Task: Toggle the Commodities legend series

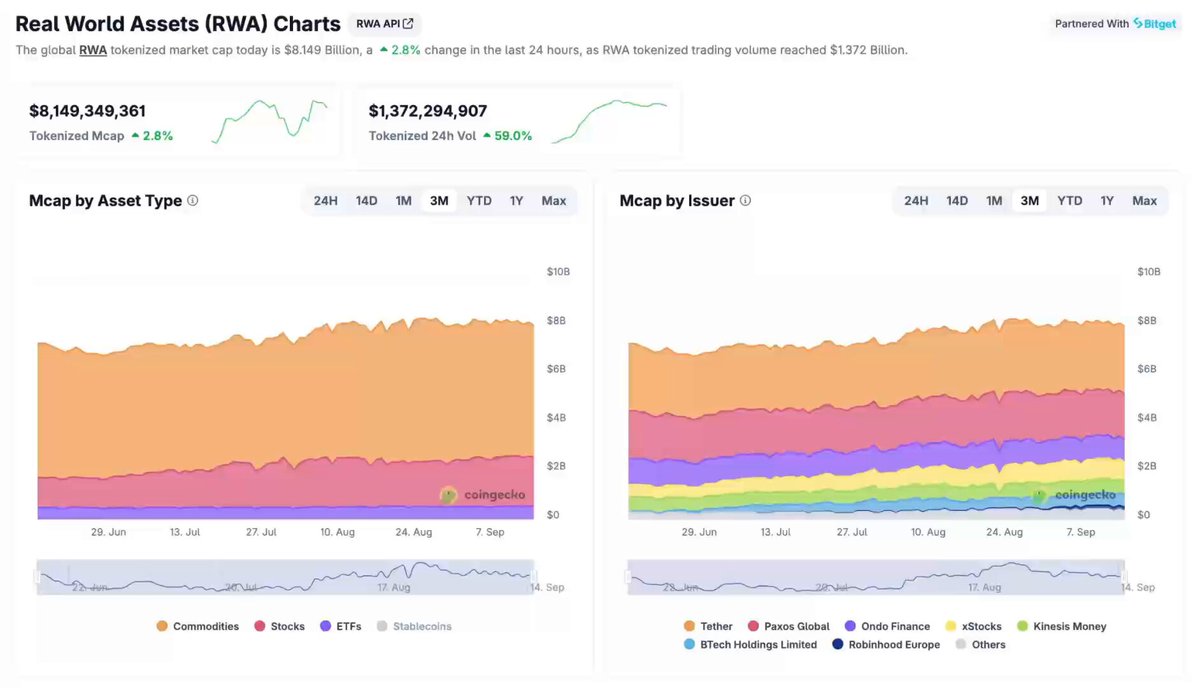Action: tap(198, 627)
